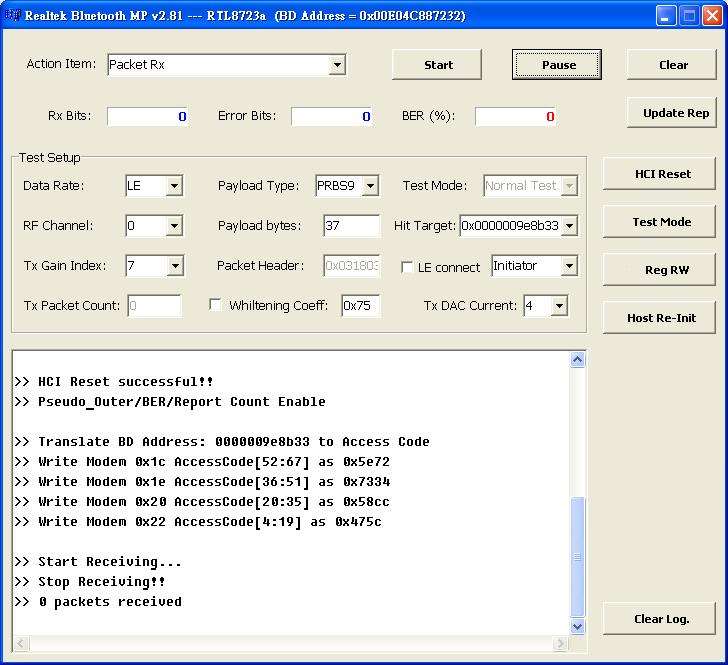Image resolution: width=728 pixels, height=665 pixels.
Task: Click the log horizontal scroll right arrow
Action: (x=560, y=643)
